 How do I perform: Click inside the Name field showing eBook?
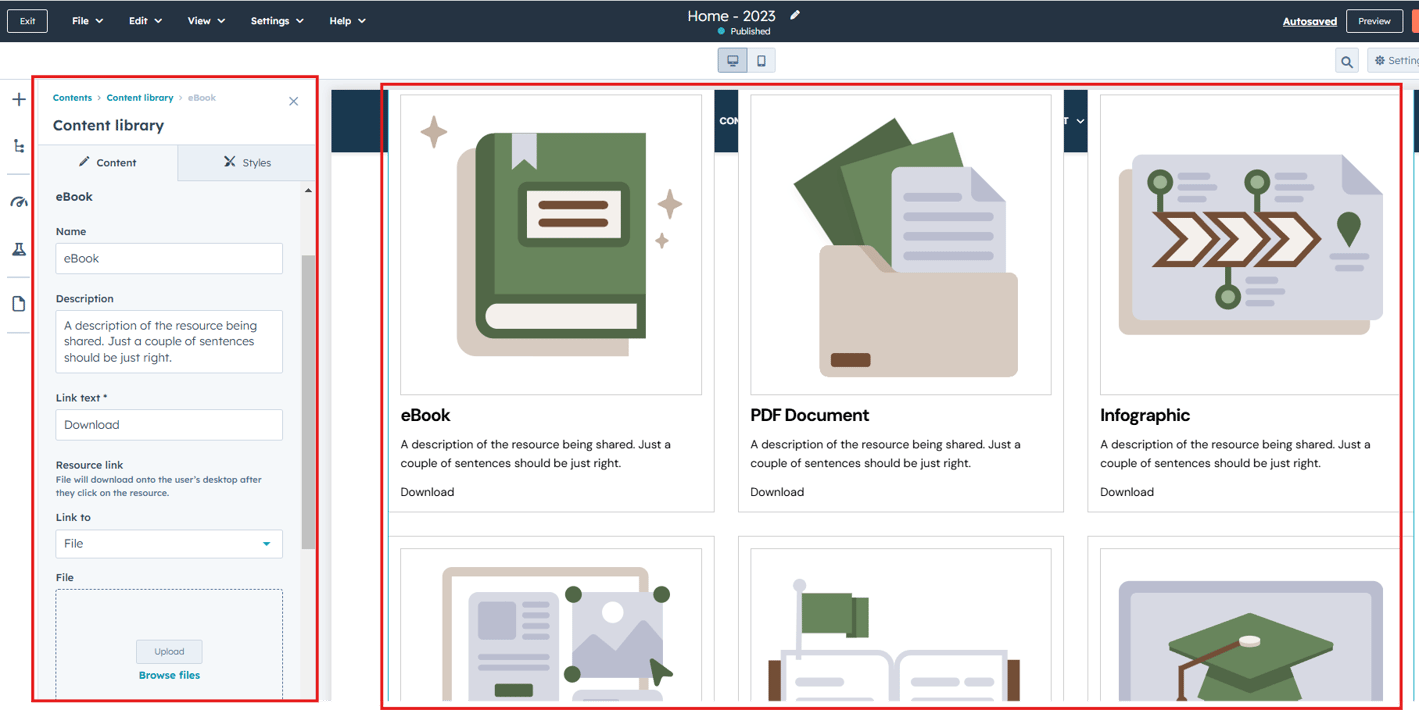tap(168, 258)
